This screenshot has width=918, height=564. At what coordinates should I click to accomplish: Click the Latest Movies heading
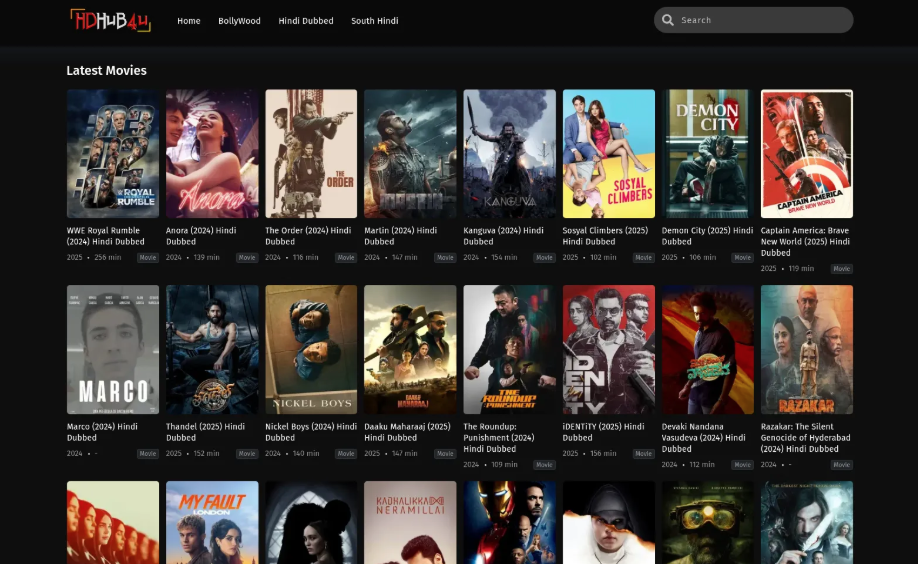[107, 70]
